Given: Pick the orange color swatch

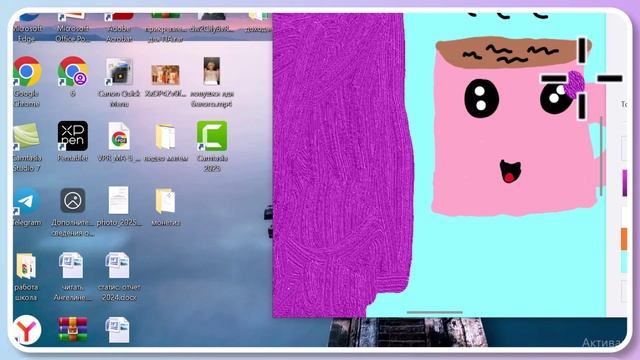Looking at the screenshot, I should point(624,239).
